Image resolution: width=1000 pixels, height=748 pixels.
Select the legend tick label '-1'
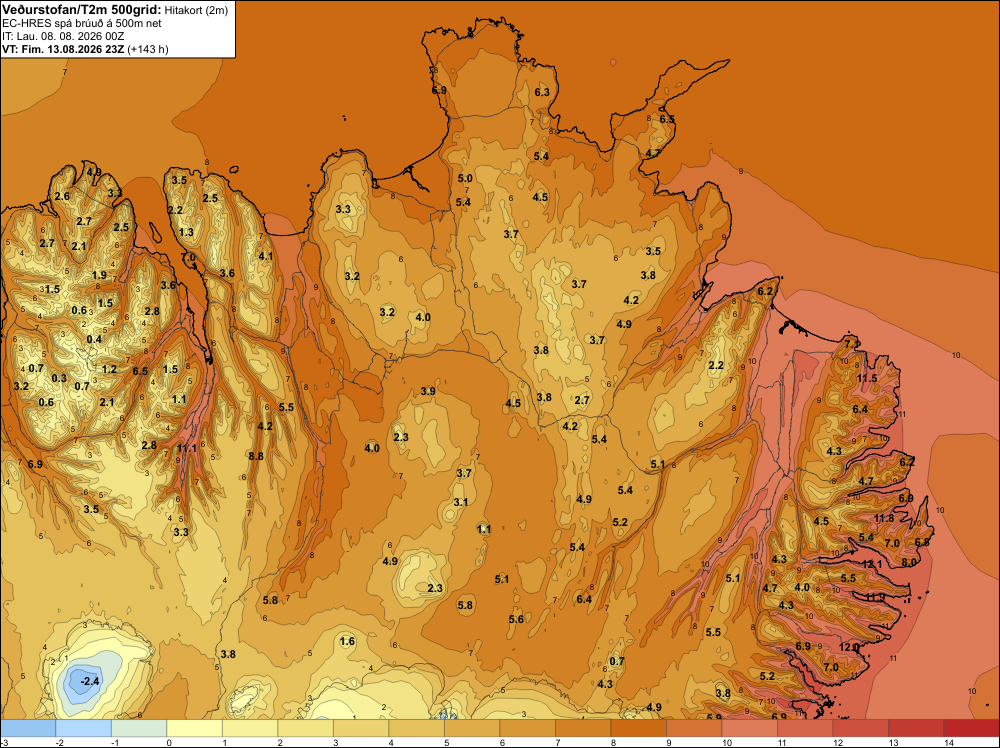pyautogui.click(x=115, y=742)
